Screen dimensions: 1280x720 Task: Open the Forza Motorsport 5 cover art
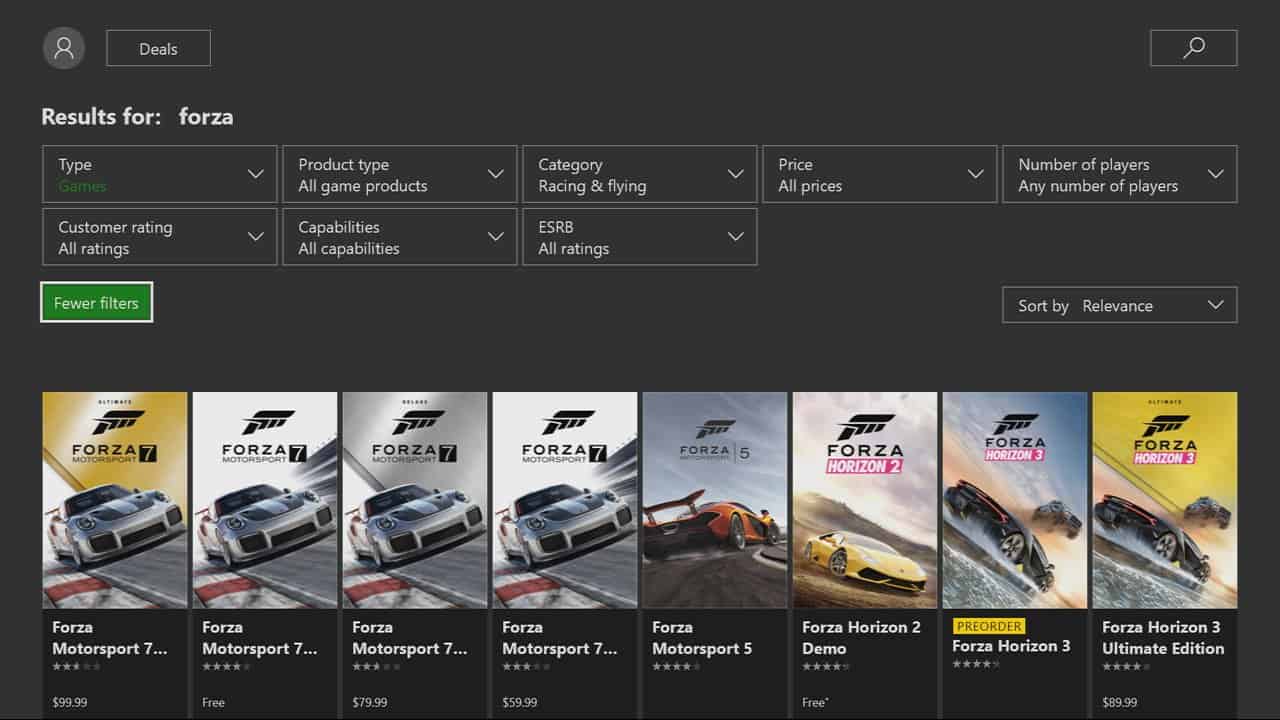point(715,500)
